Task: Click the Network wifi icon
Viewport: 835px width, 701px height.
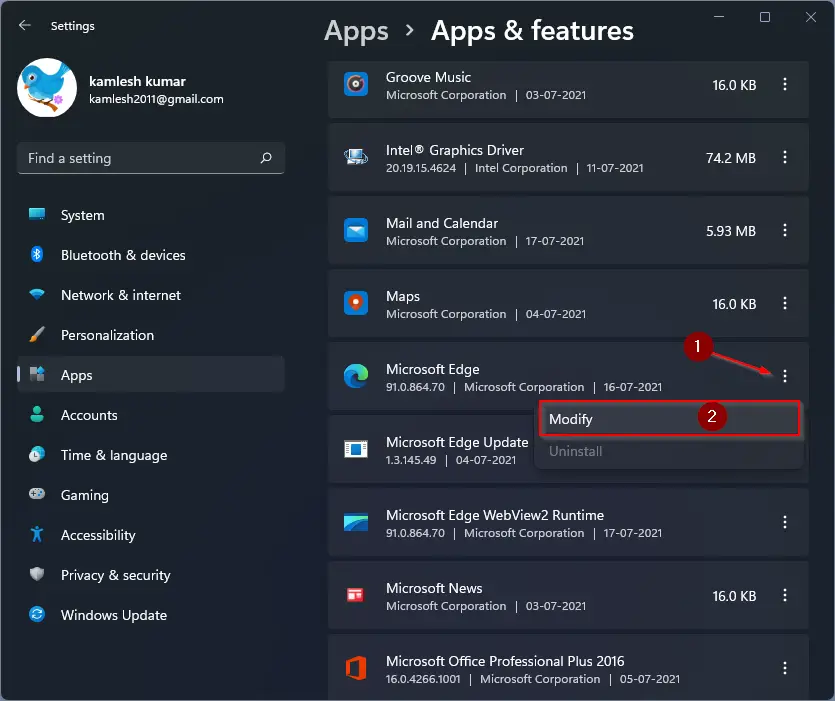Action: click(x=37, y=294)
